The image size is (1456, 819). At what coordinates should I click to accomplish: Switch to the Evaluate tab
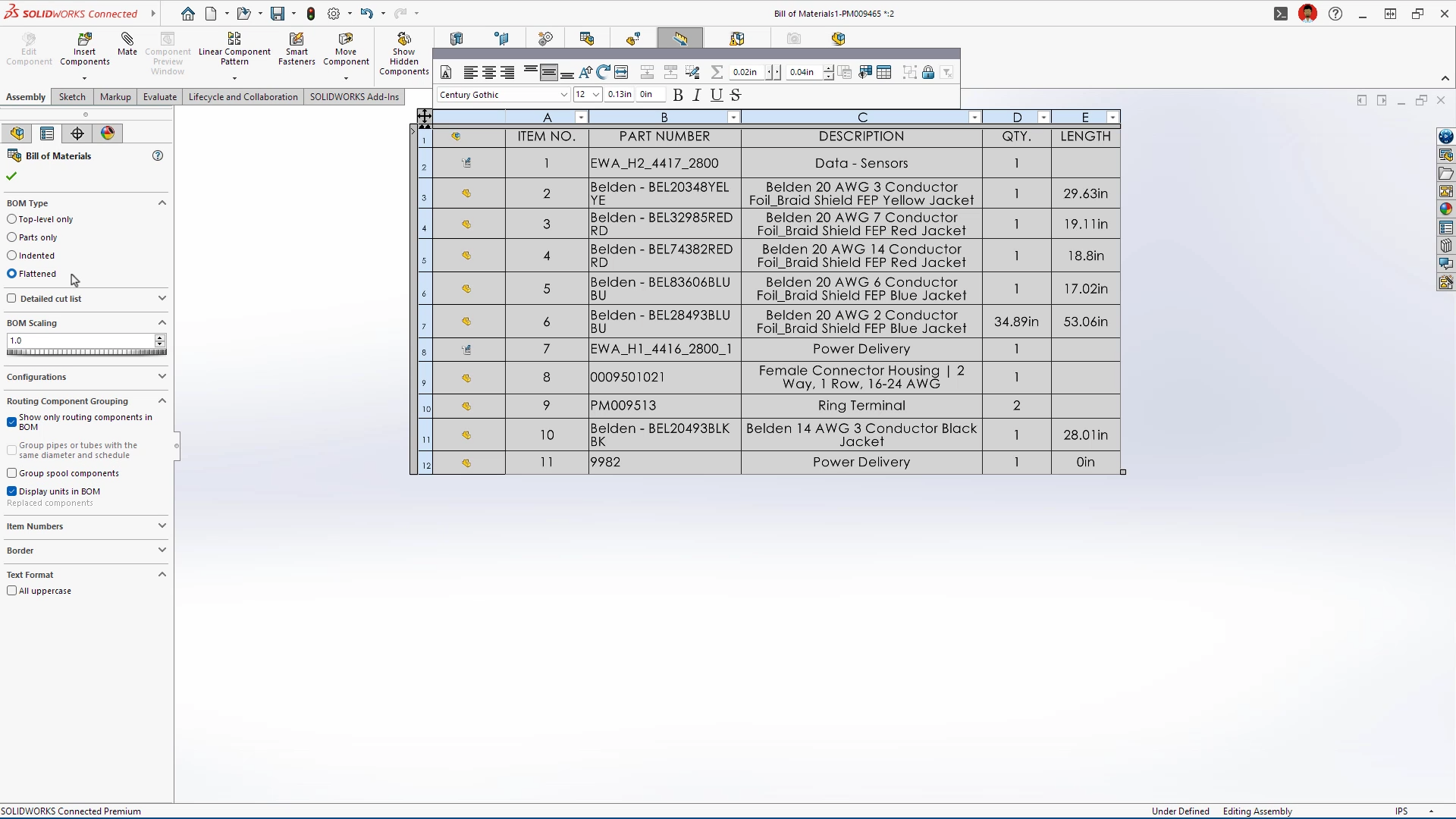point(159,97)
